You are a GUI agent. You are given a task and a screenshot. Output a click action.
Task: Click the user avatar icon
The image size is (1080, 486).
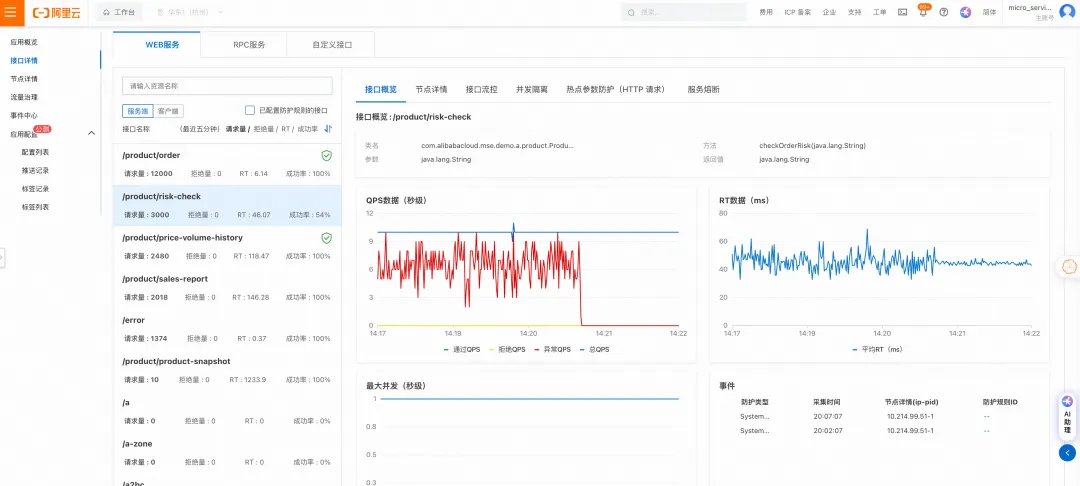pos(1068,12)
